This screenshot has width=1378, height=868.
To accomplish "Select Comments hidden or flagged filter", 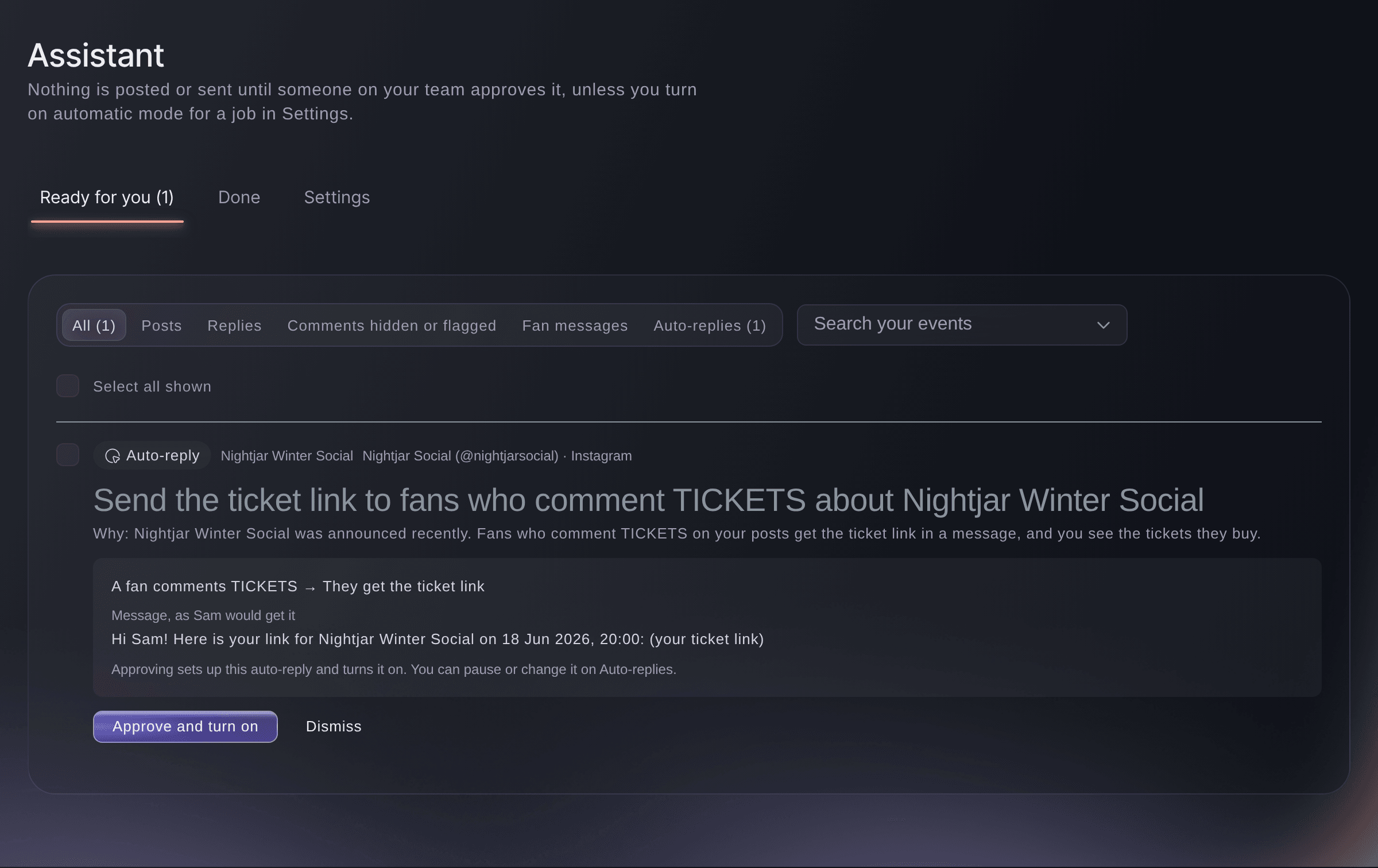I will click(x=392, y=325).
